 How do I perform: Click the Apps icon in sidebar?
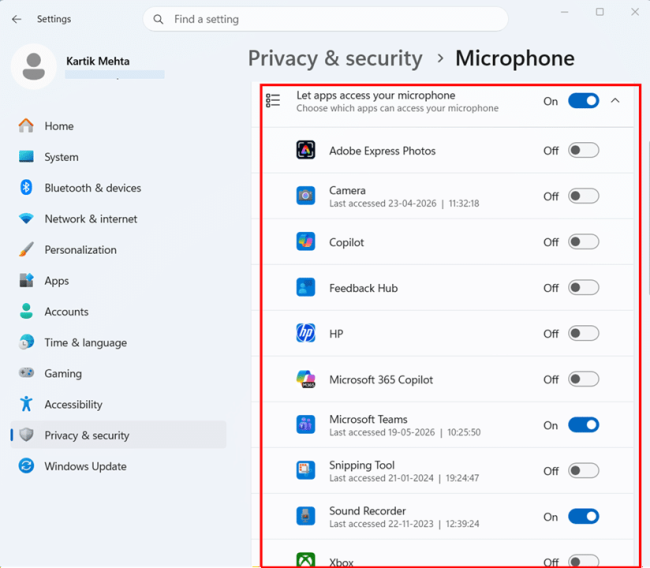(x=26, y=281)
